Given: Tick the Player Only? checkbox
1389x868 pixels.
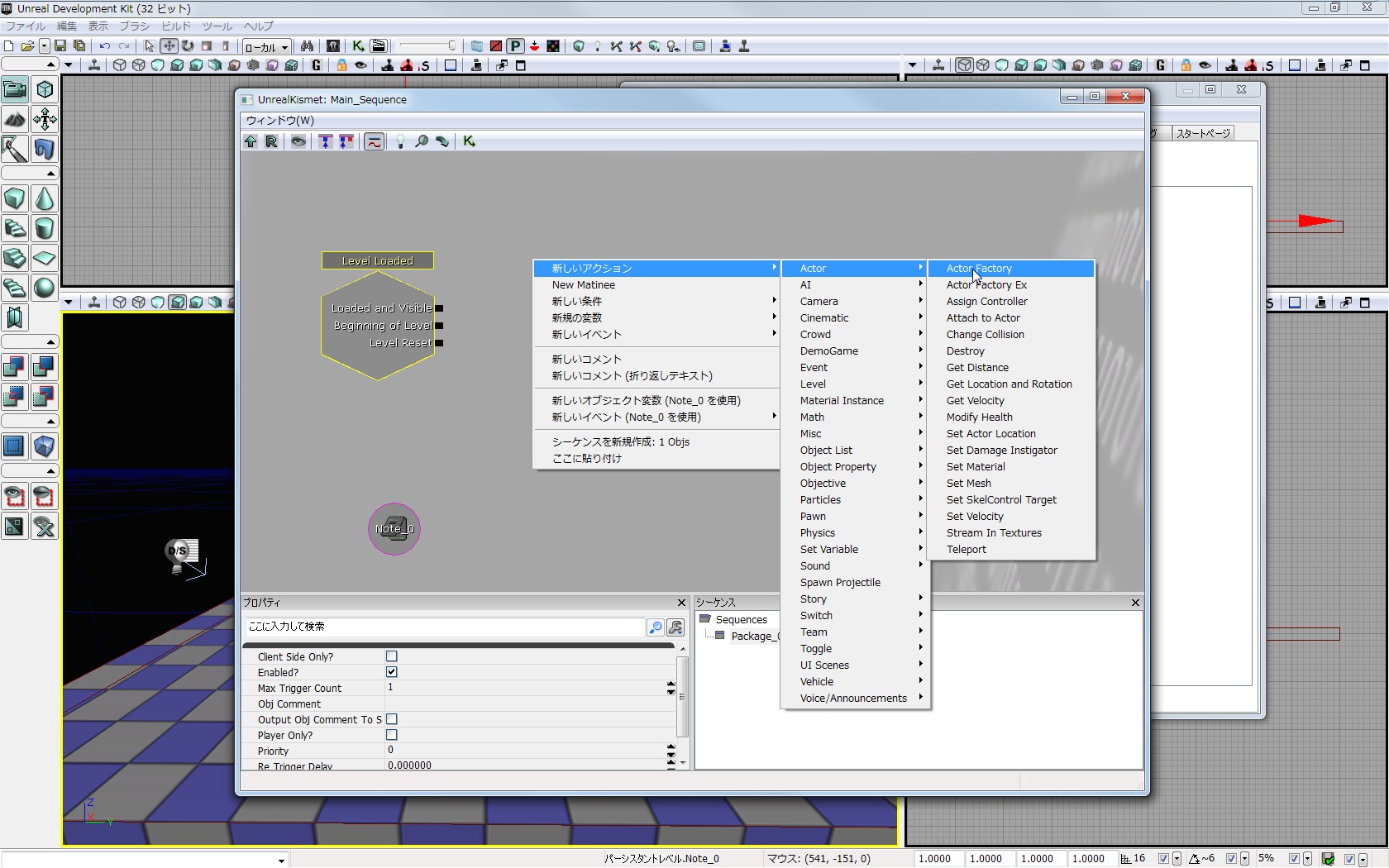Looking at the screenshot, I should tap(392, 735).
